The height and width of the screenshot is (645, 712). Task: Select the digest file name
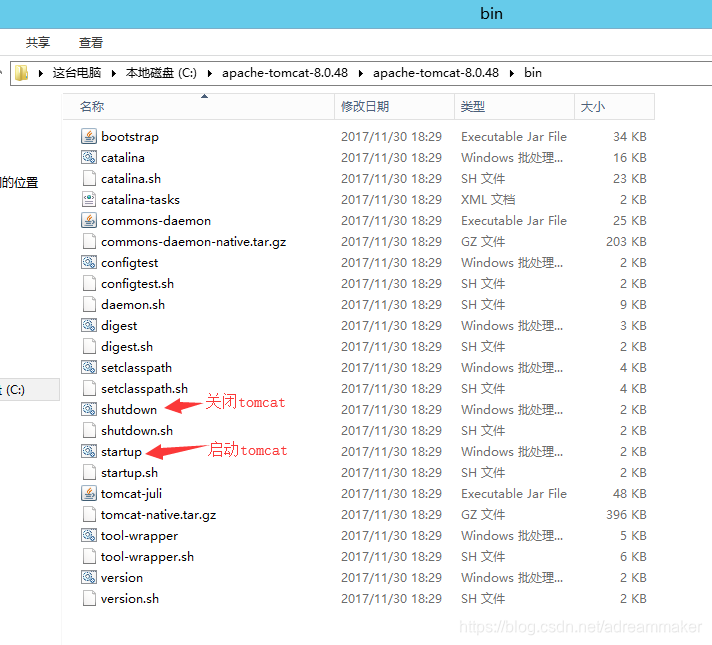pos(119,326)
